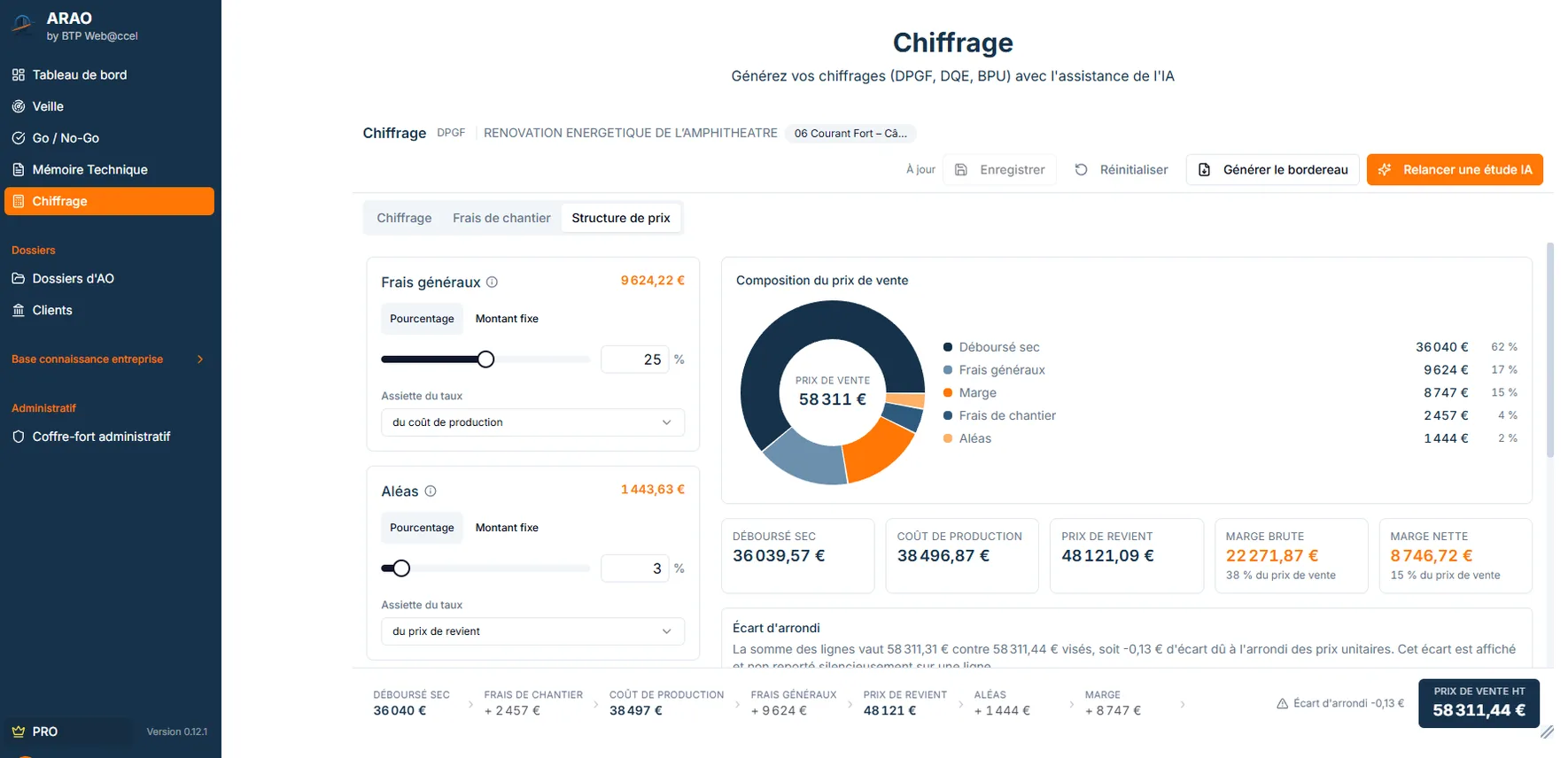
Task: Expand Base connaissance entreprise section
Action: [x=107, y=360]
